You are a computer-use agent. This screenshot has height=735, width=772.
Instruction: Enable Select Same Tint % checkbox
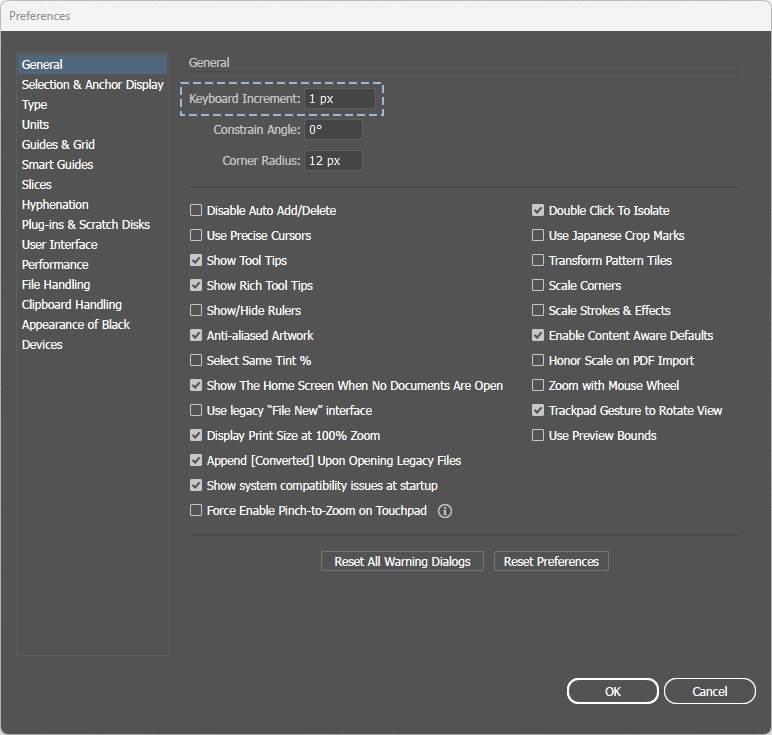pyautogui.click(x=196, y=360)
